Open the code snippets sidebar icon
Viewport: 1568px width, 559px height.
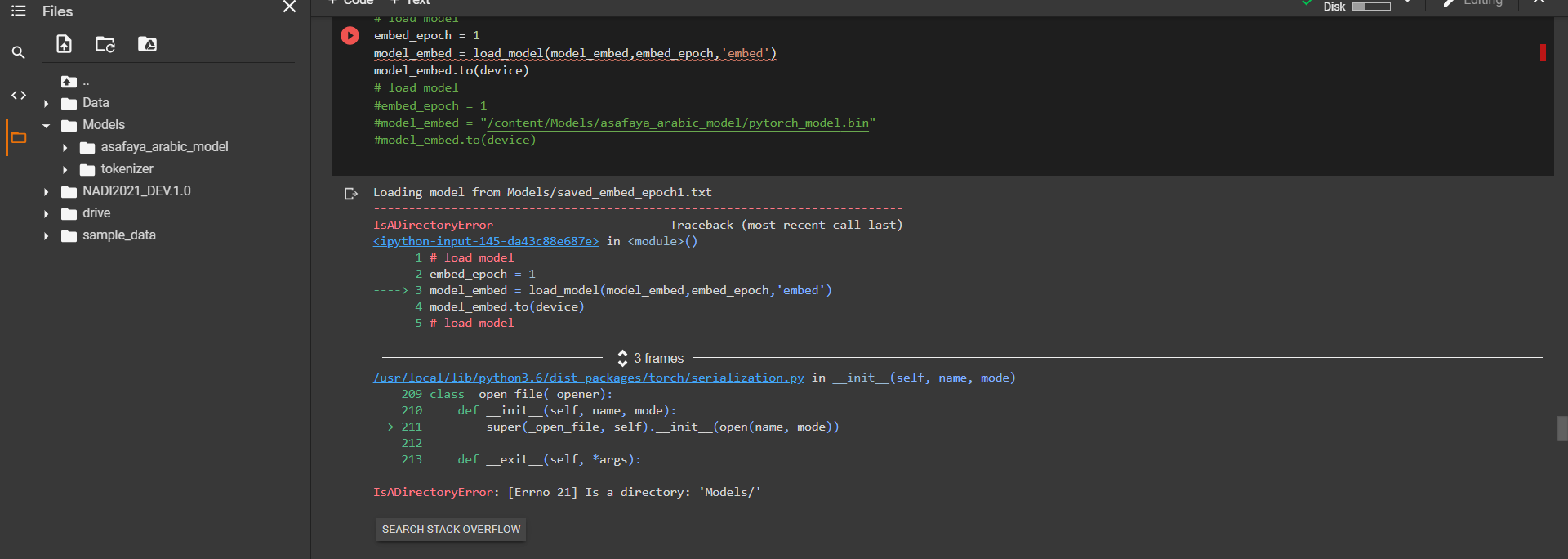(18, 96)
